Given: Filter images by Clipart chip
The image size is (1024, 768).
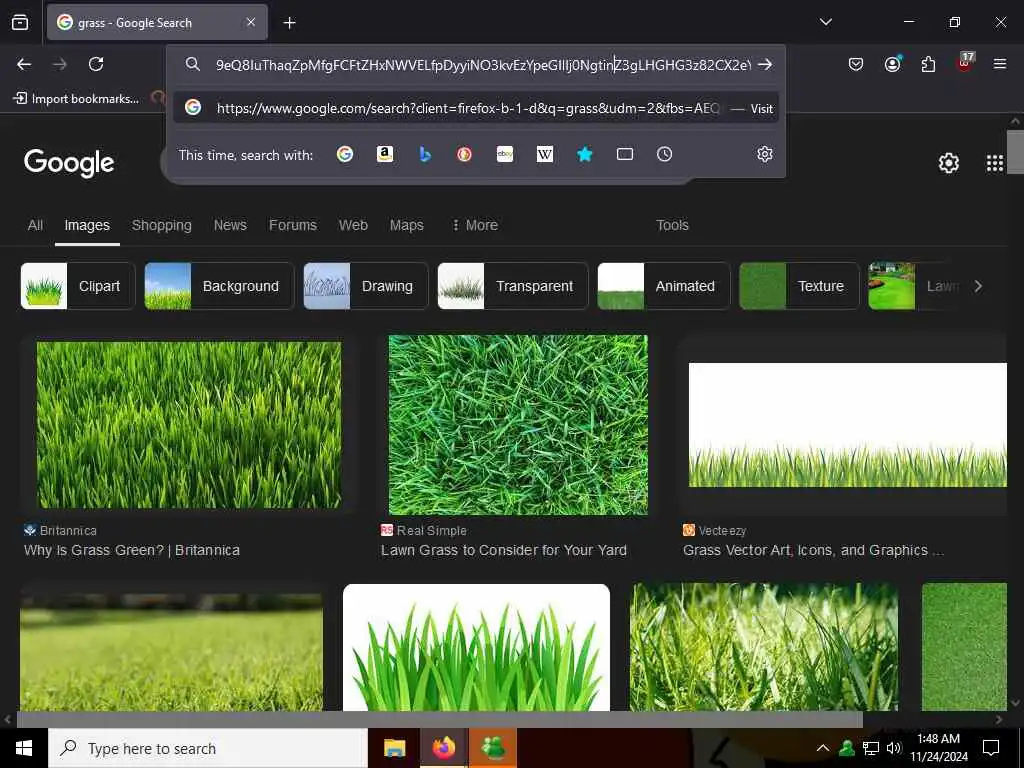Looking at the screenshot, I should tap(78, 286).
